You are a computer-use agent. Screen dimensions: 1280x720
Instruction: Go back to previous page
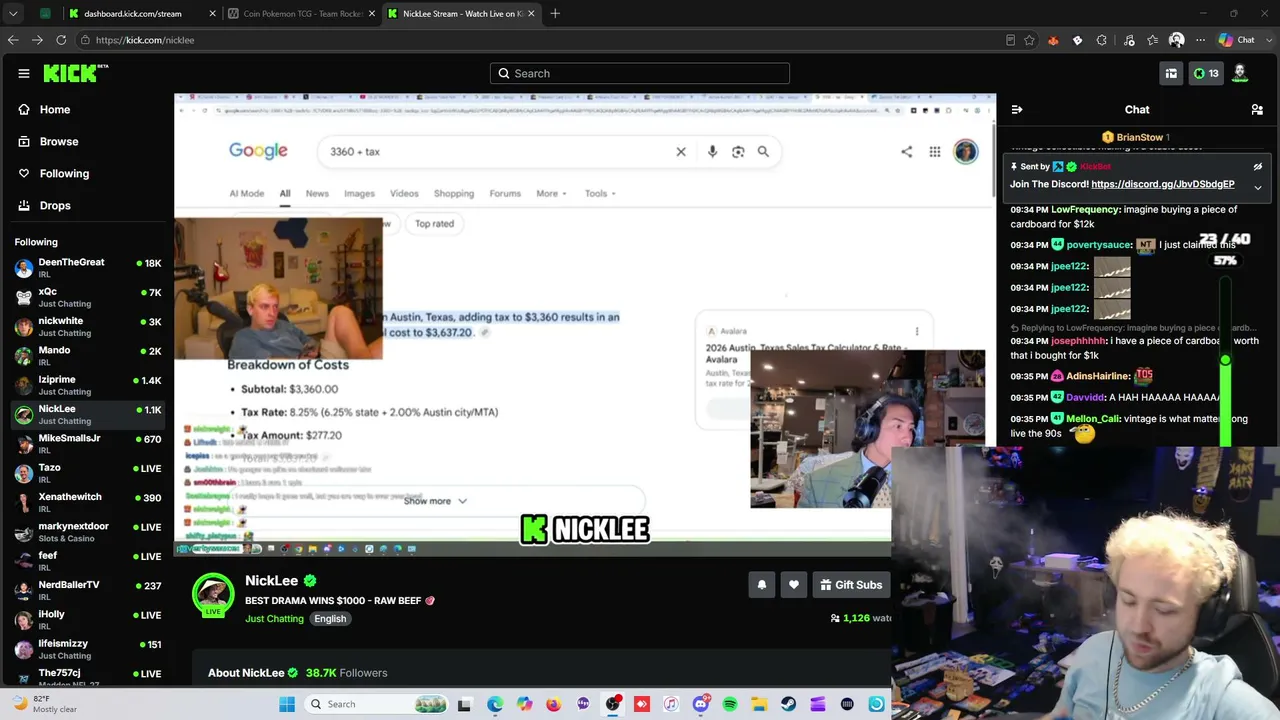coord(13,40)
